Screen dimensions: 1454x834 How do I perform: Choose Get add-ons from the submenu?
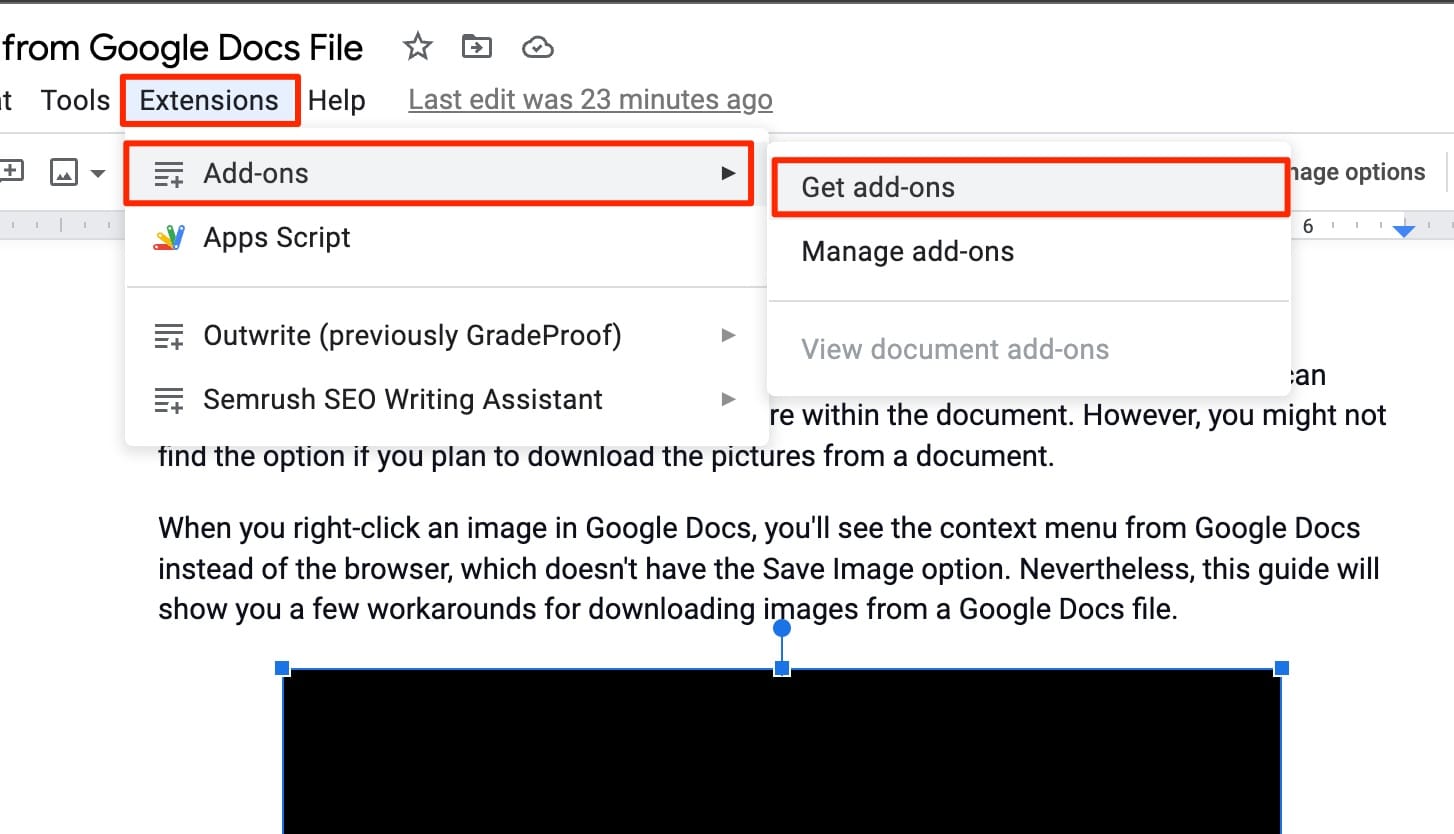pyautogui.click(x=878, y=187)
